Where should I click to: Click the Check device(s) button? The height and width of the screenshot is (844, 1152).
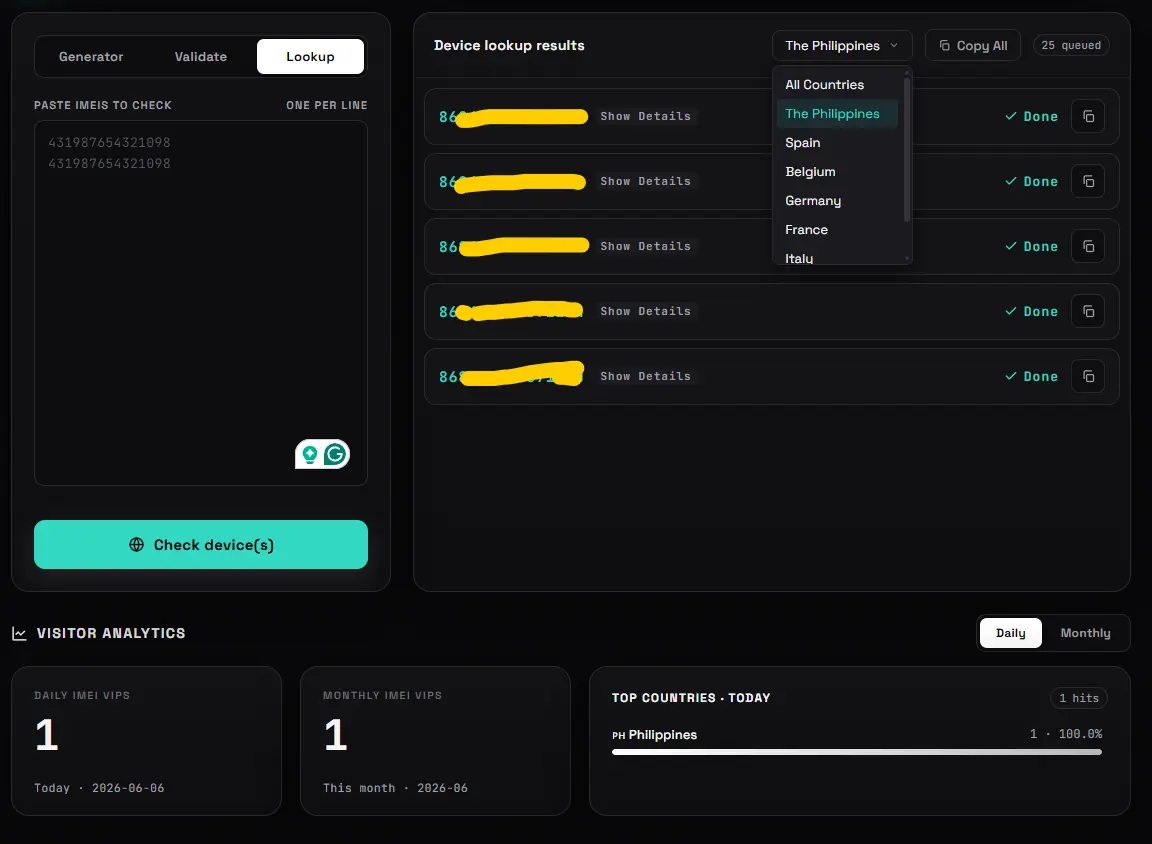201,544
